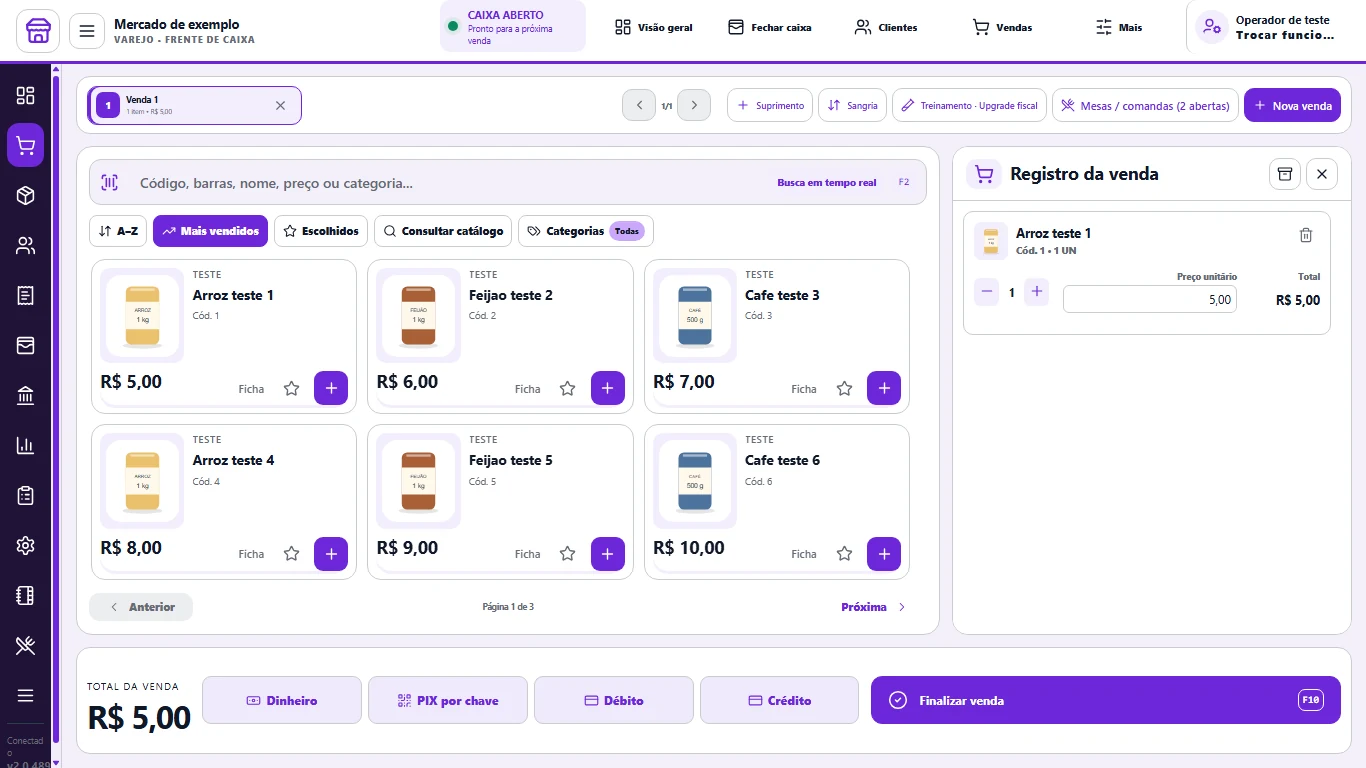Choose Dinheiro payment method
This screenshot has width=1366, height=768.
point(282,700)
